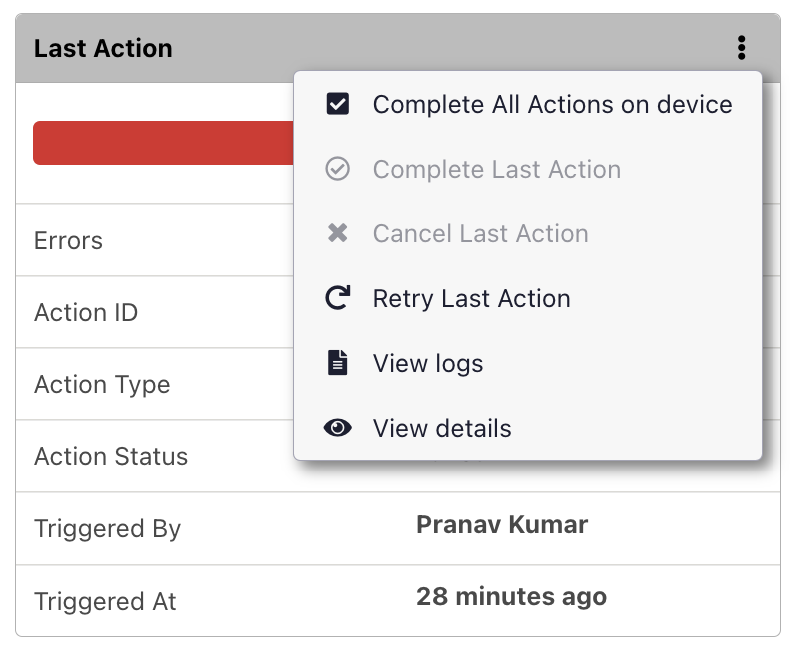Click the document icon beside View logs
The image size is (796, 652).
tap(338, 363)
